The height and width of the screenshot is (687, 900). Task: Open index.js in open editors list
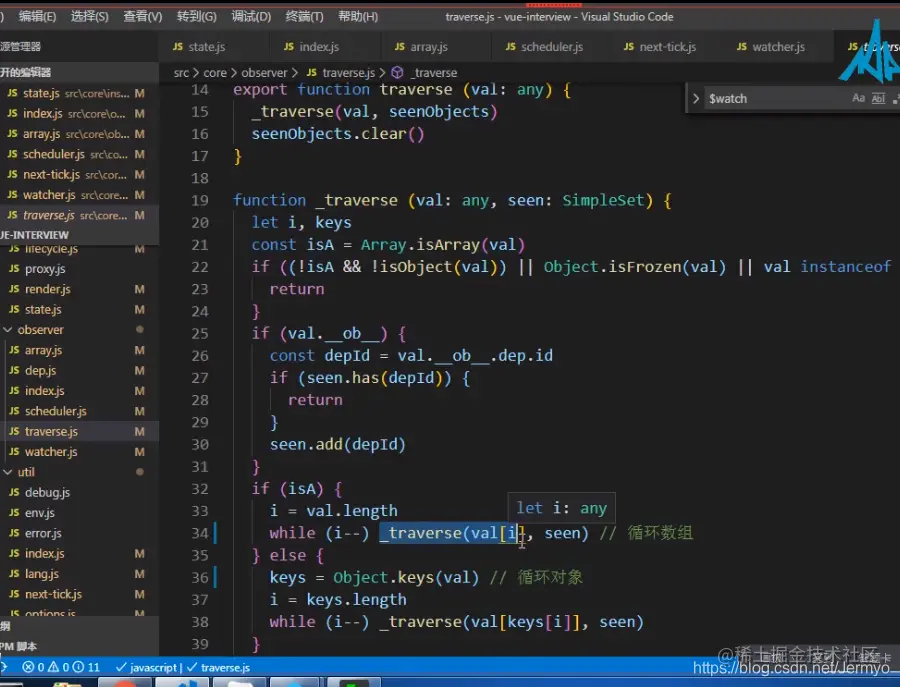(79, 114)
